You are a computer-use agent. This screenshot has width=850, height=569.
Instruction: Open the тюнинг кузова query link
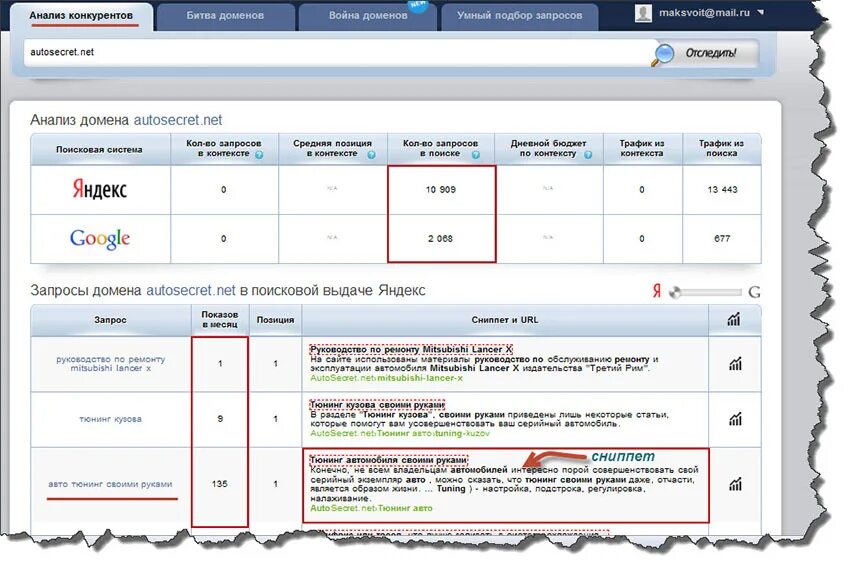coord(111,419)
